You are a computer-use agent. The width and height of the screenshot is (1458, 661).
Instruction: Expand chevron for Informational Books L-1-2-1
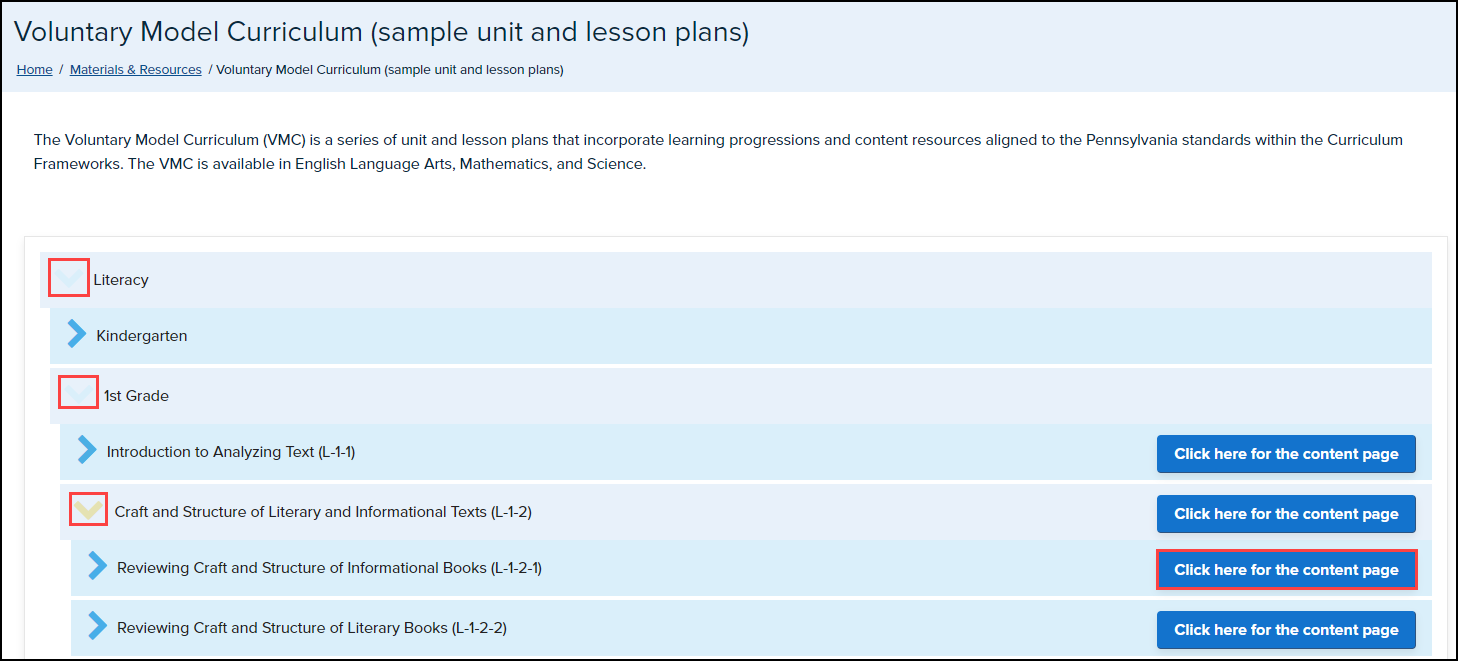(x=97, y=567)
